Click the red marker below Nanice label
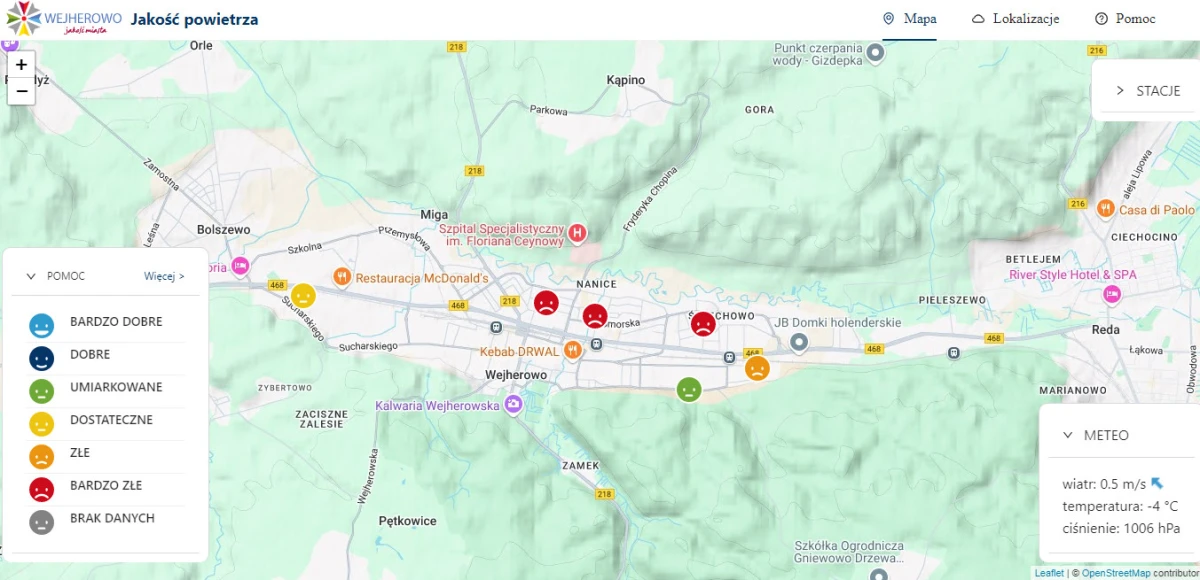The image size is (1200, 580). click(595, 317)
